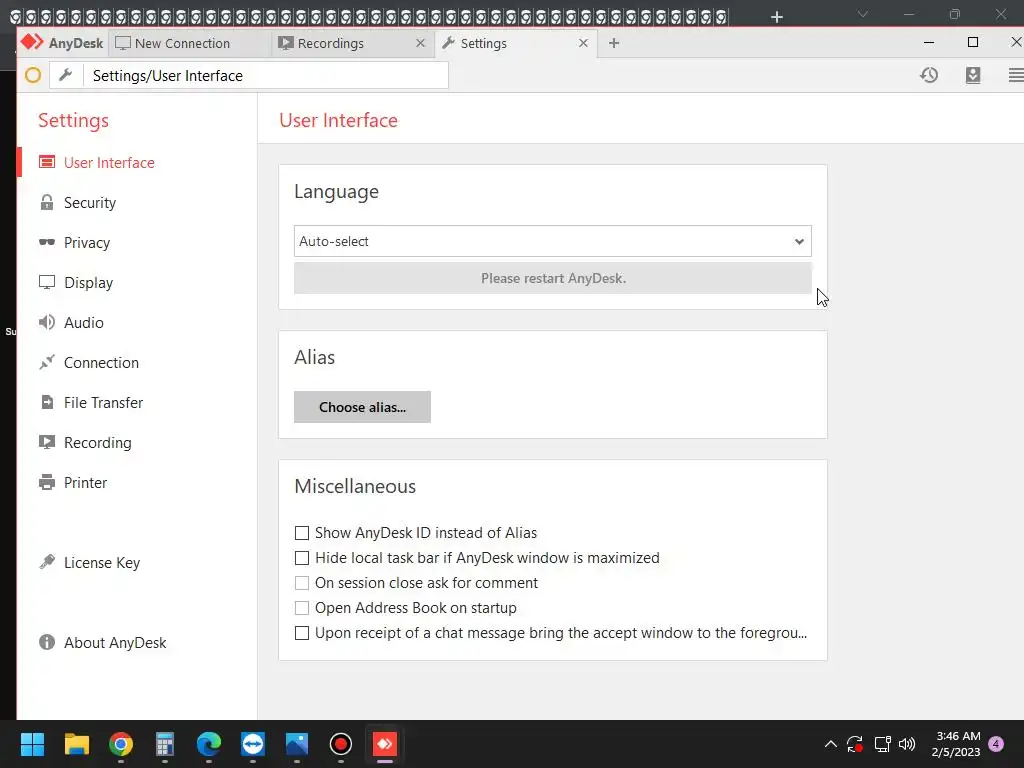Image resolution: width=1024 pixels, height=768 pixels.
Task: Click the wrench icon beside address bar
Action: (x=65, y=75)
